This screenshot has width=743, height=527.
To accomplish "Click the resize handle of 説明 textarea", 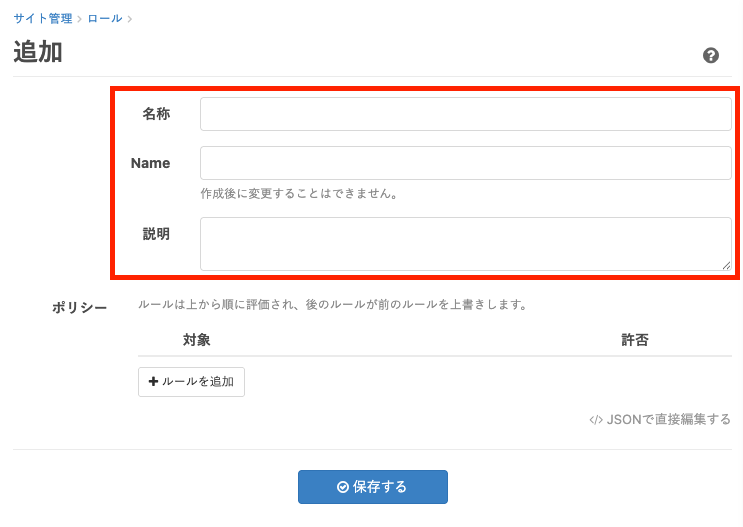I will [x=726, y=265].
